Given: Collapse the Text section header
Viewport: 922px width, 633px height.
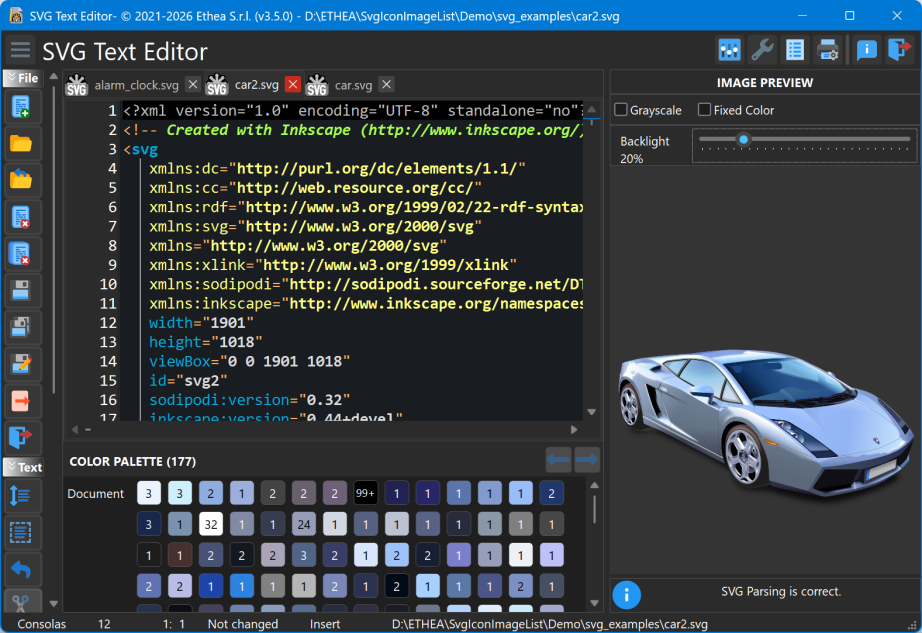Looking at the screenshot, I should click(x=22, y=467).
